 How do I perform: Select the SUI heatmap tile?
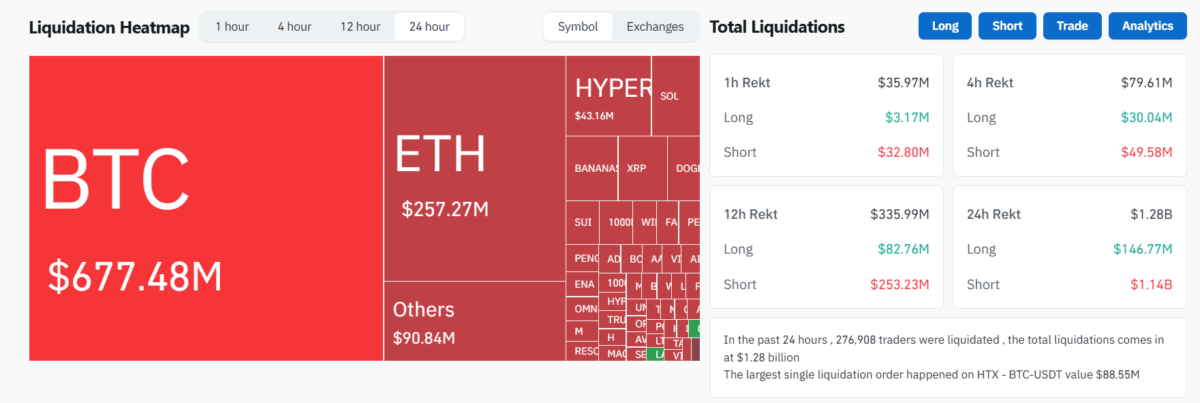pos(582,222)
